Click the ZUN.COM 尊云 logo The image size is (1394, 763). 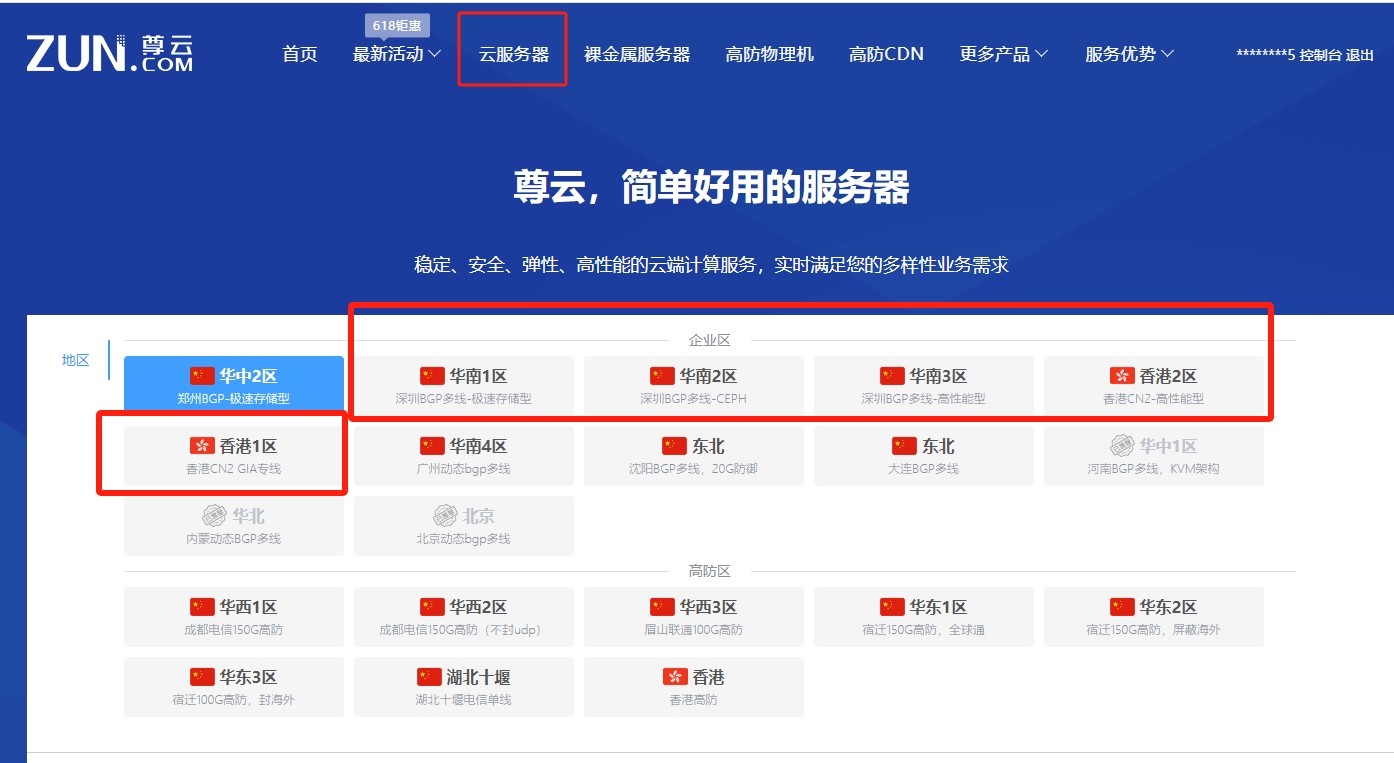pyautogui.click(x=110, y=53)
